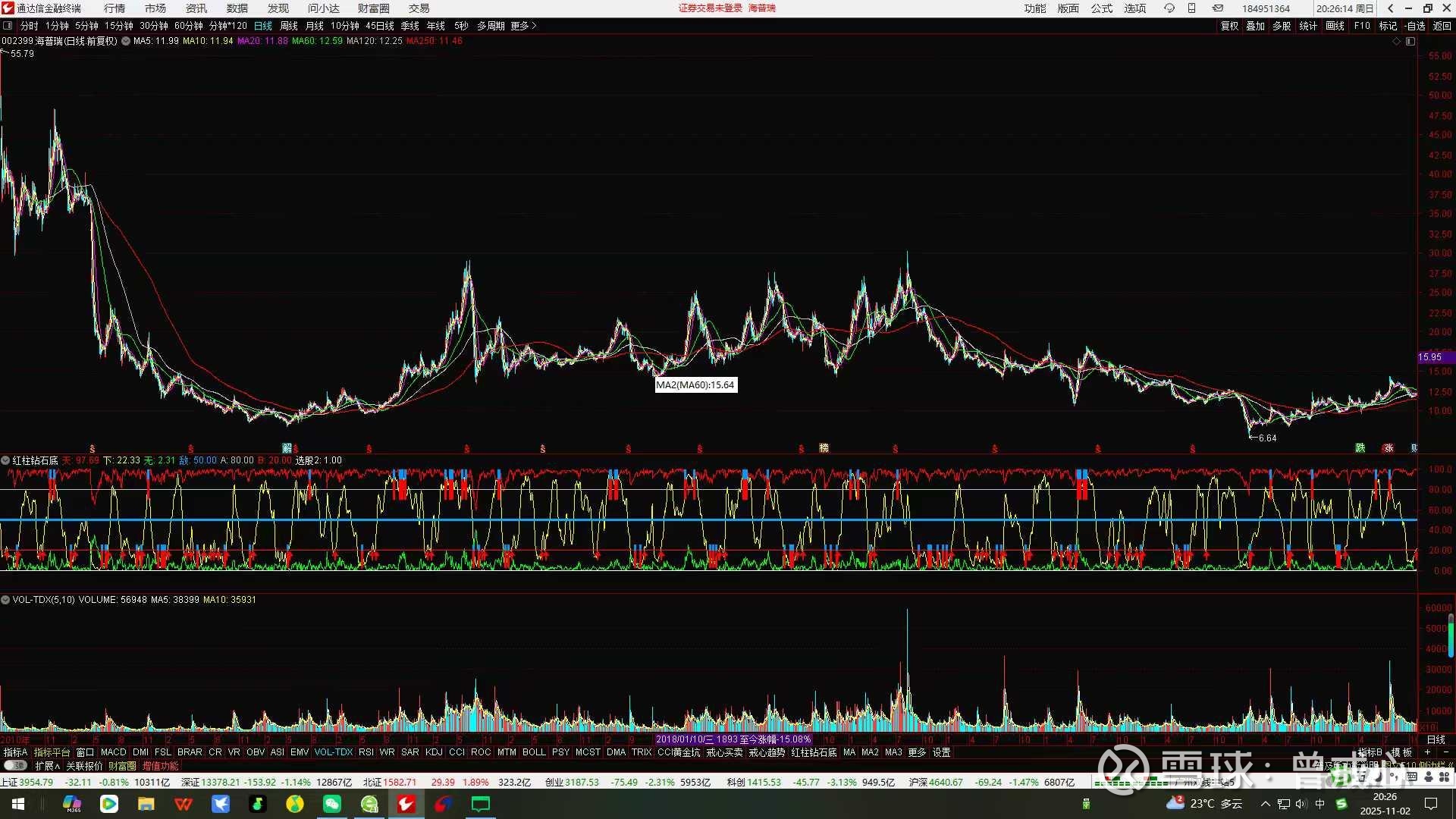The image size is (1456, 819).
Task: Click the back arrow in title bar
Action: 1390,8
